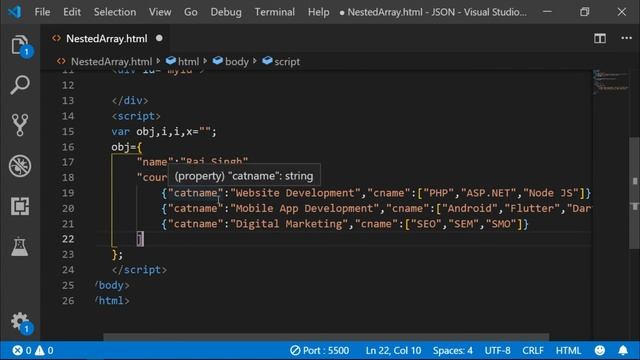The height and width of the screenshot is (360, 640).
Task: Open the Extensions view icon
Action: 20,206
